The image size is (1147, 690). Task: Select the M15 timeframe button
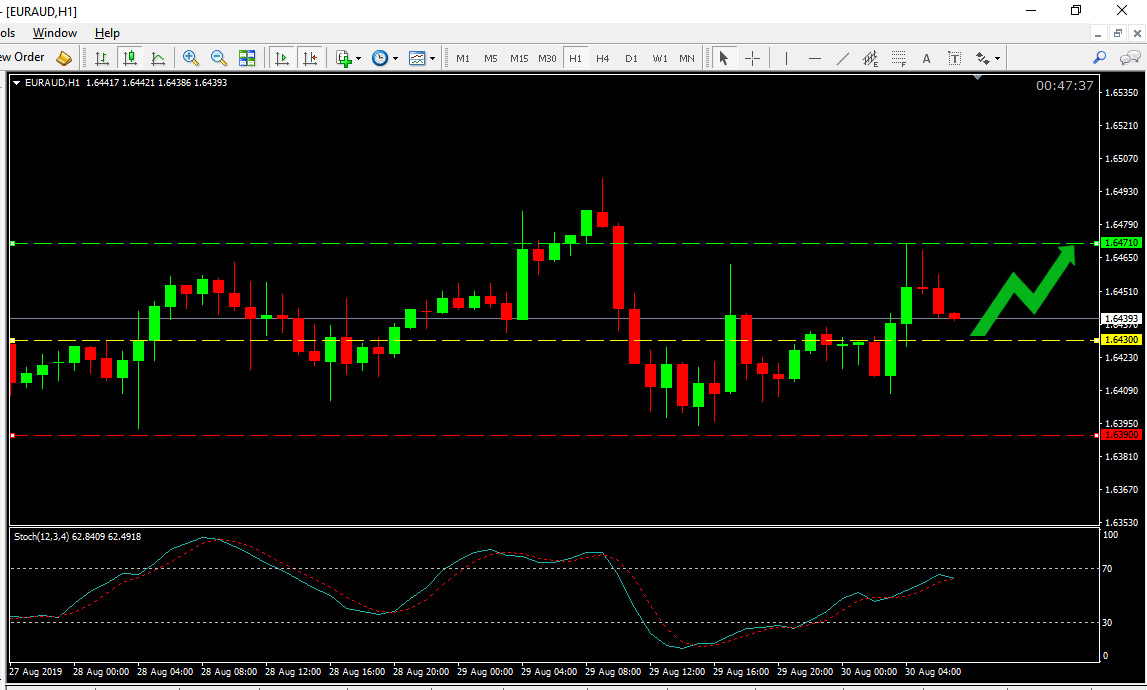518,58
